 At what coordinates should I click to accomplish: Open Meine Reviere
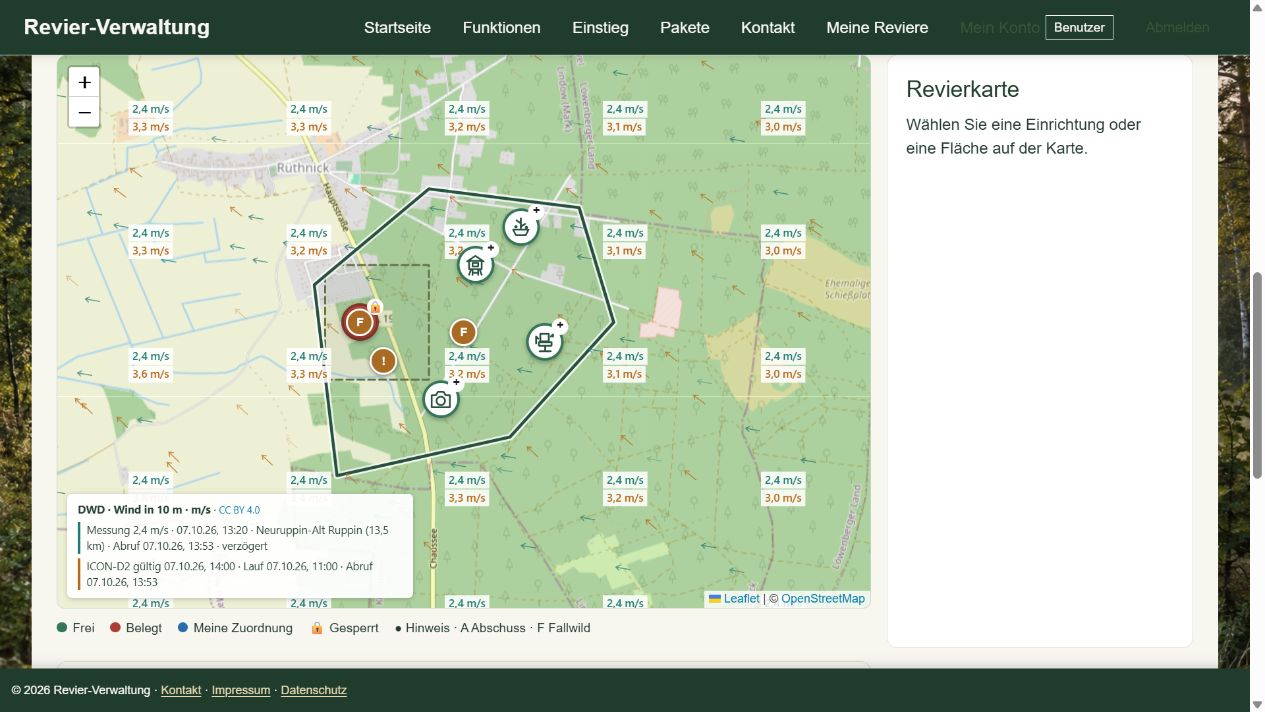coord(877,28)
